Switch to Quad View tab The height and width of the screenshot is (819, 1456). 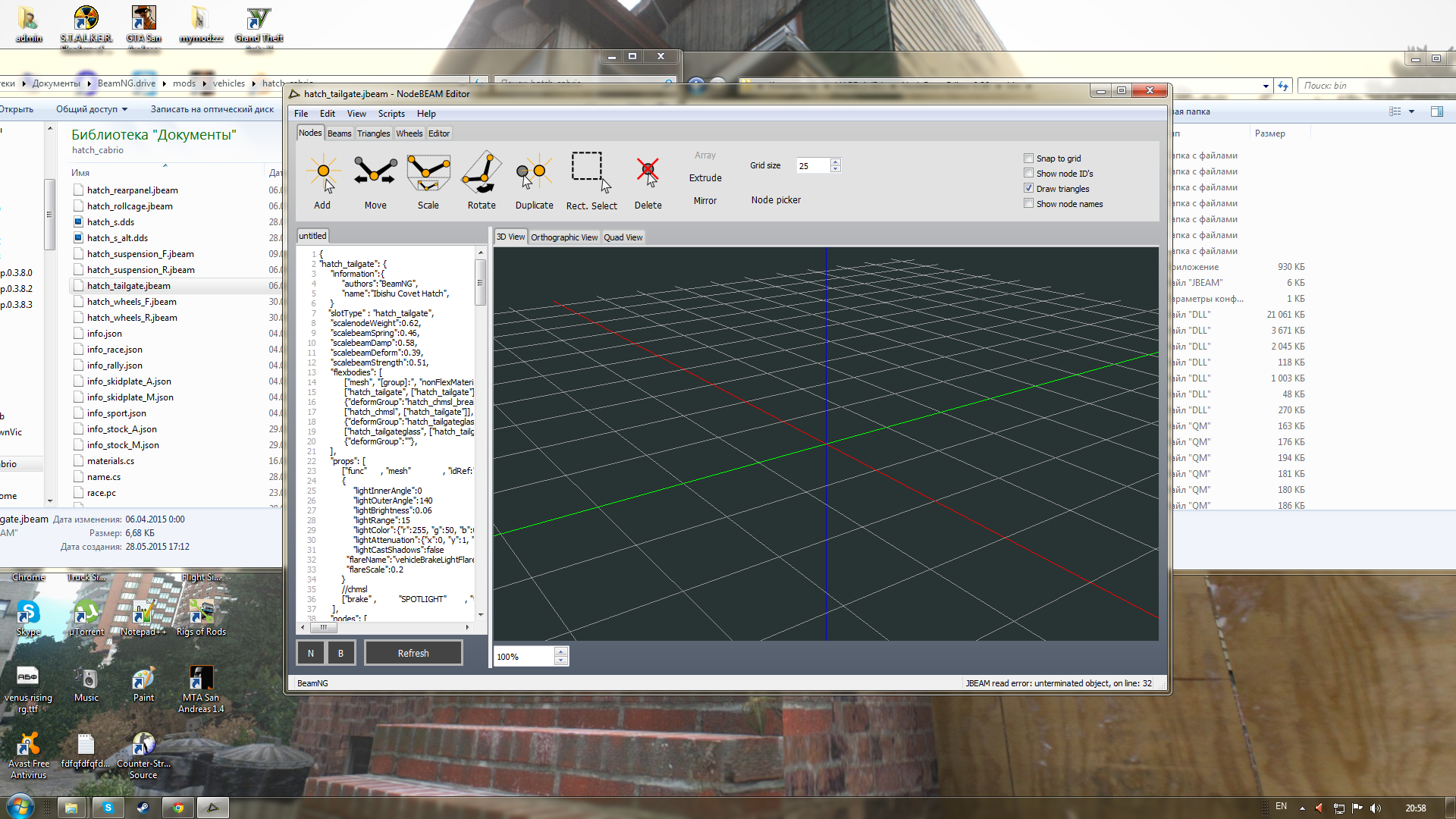pos(623,237)
